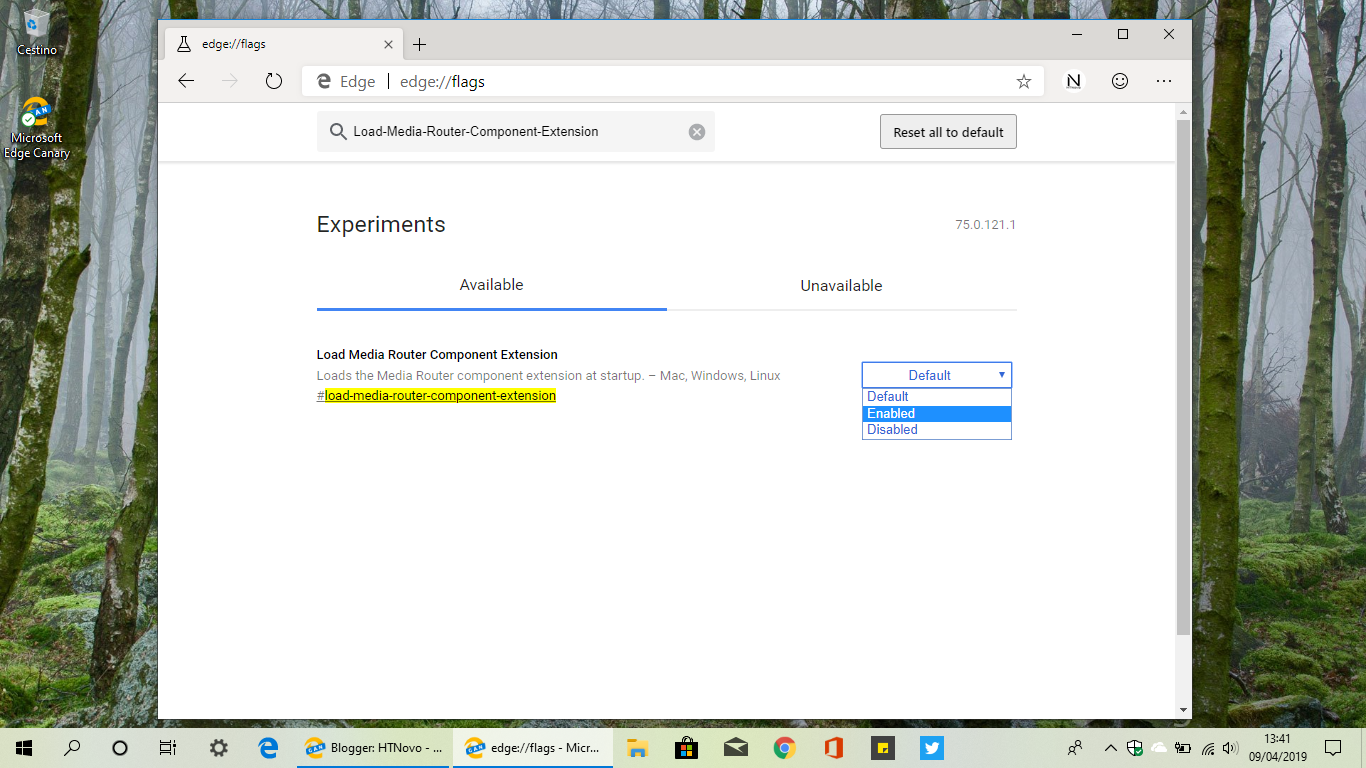Clear the flag search field with the X icon
Image resolution: width=1366 pixels, height=768 pixels.
coord(696,131)
